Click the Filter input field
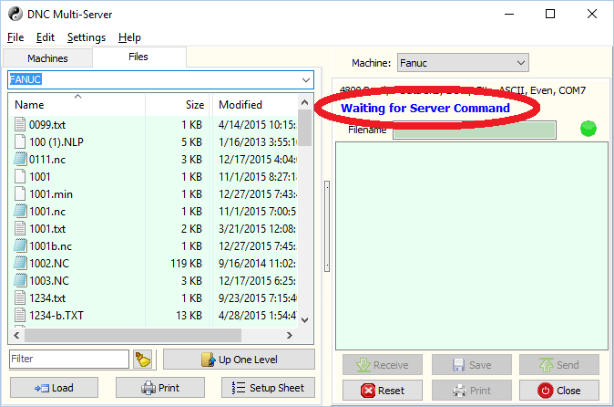Screen dimensions: 614x407 click(68, 359)
